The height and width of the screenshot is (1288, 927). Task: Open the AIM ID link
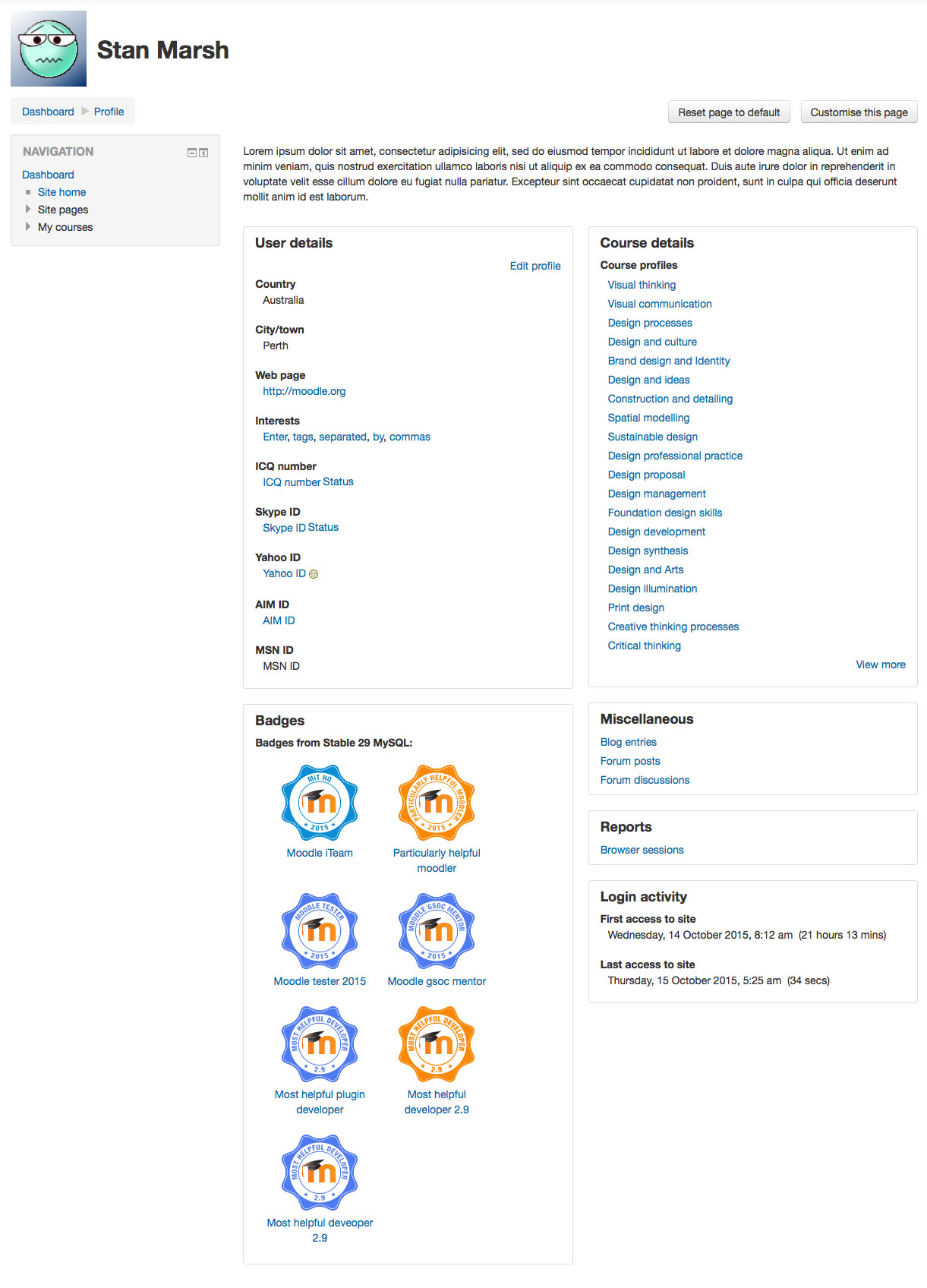point(279,620)
